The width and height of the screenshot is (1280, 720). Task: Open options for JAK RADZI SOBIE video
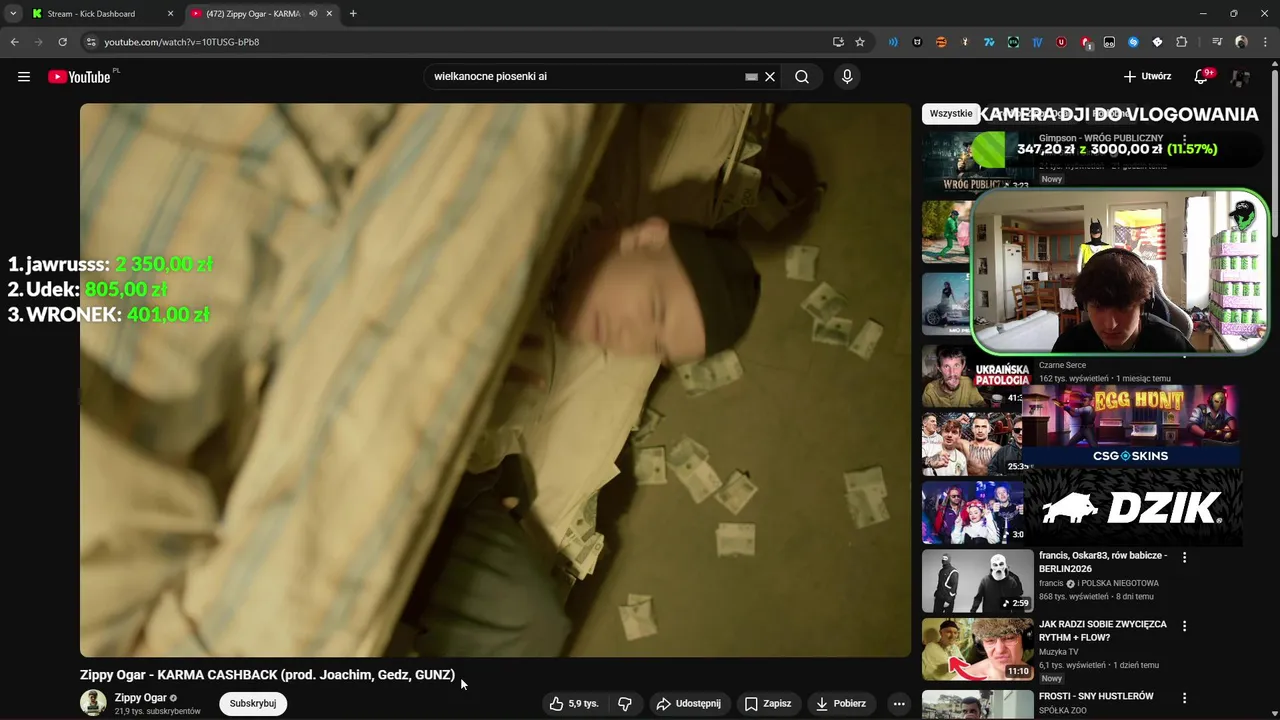click(1185, 626)
